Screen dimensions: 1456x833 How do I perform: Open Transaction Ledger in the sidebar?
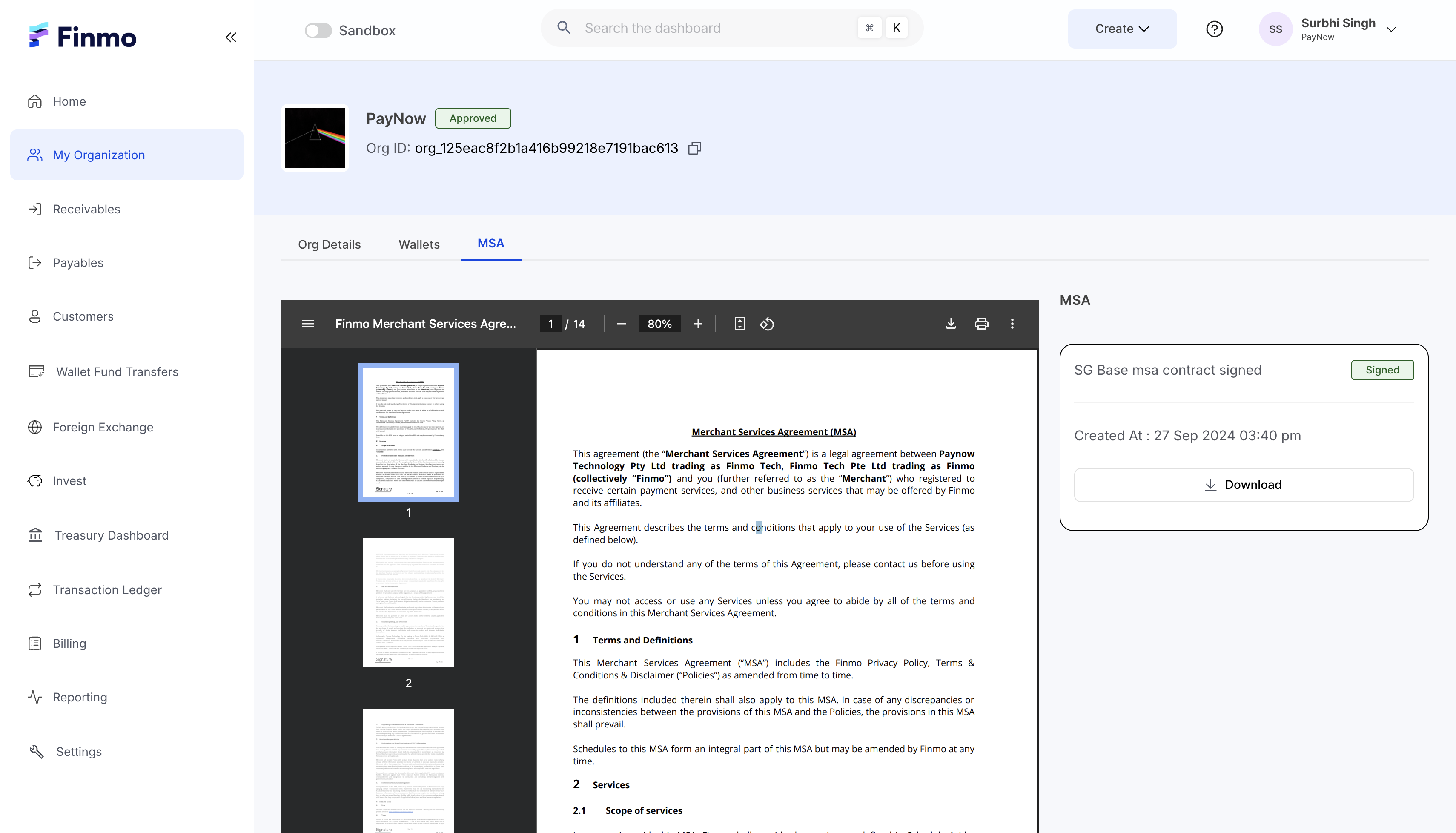click(126, 590)
